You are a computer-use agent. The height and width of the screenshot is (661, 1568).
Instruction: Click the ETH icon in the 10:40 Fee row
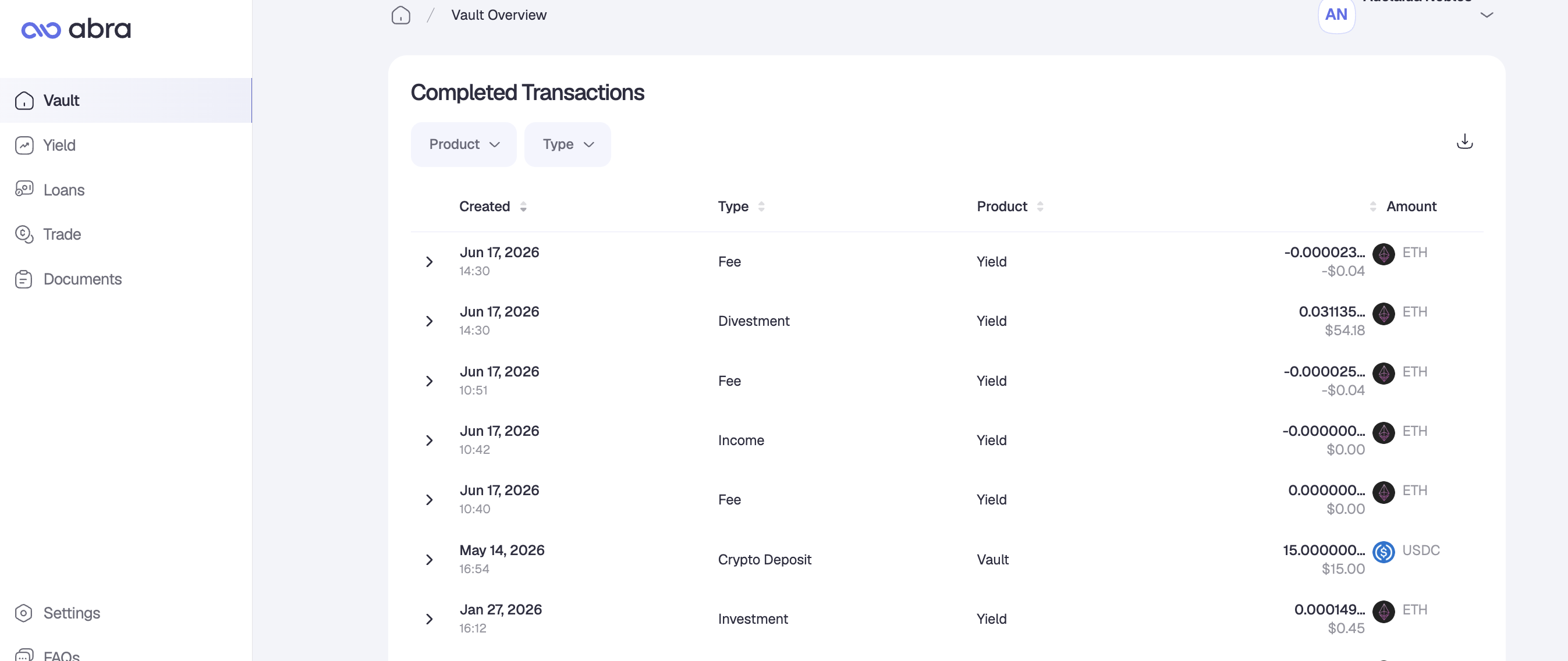[1383, 492]
